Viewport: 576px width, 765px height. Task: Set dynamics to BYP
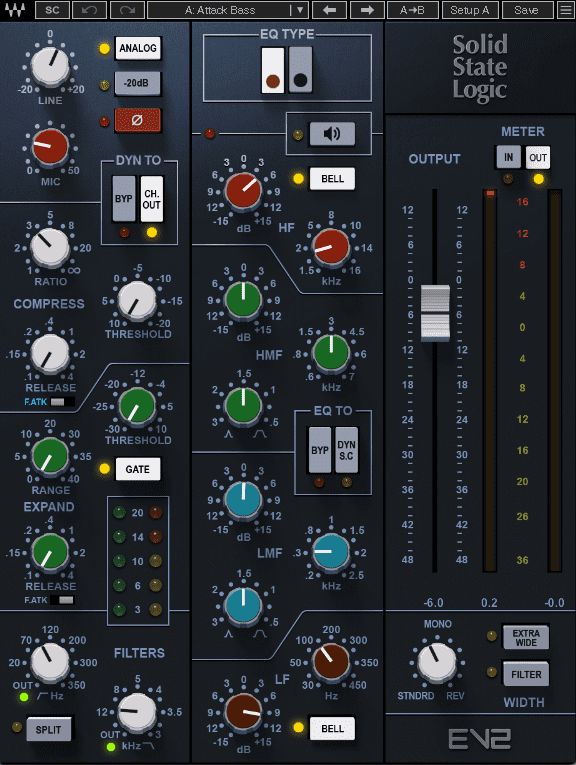coord(124,199)
